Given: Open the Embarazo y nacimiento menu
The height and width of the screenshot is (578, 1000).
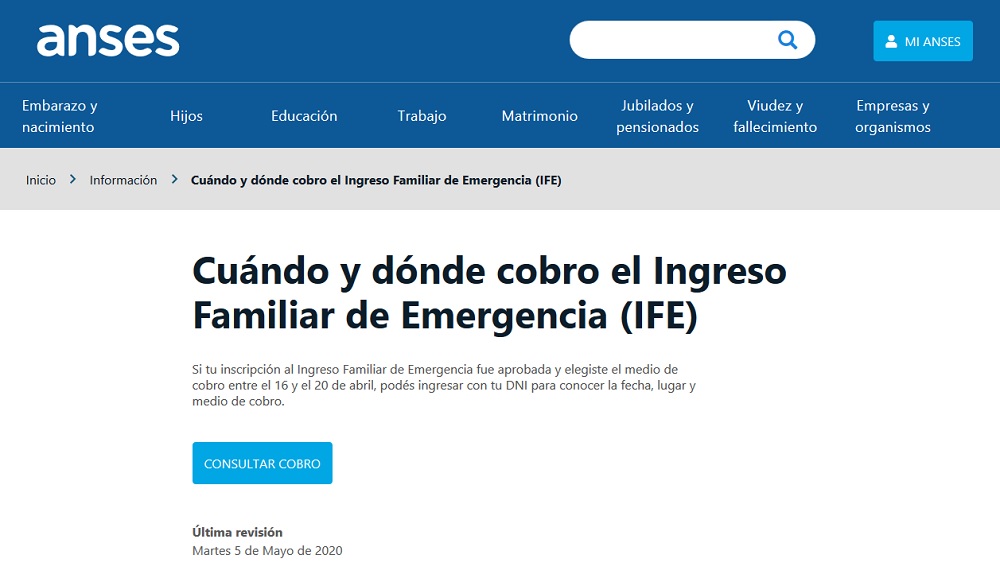Looking at the screenshot, I should 59,116.
